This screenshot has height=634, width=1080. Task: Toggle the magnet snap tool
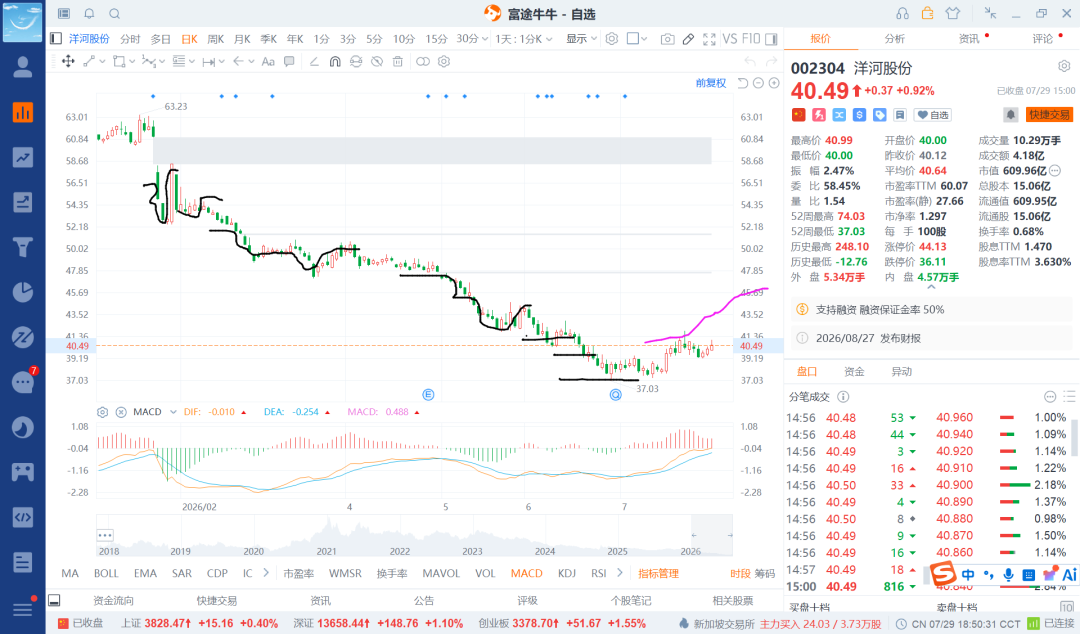click(335, 61)
